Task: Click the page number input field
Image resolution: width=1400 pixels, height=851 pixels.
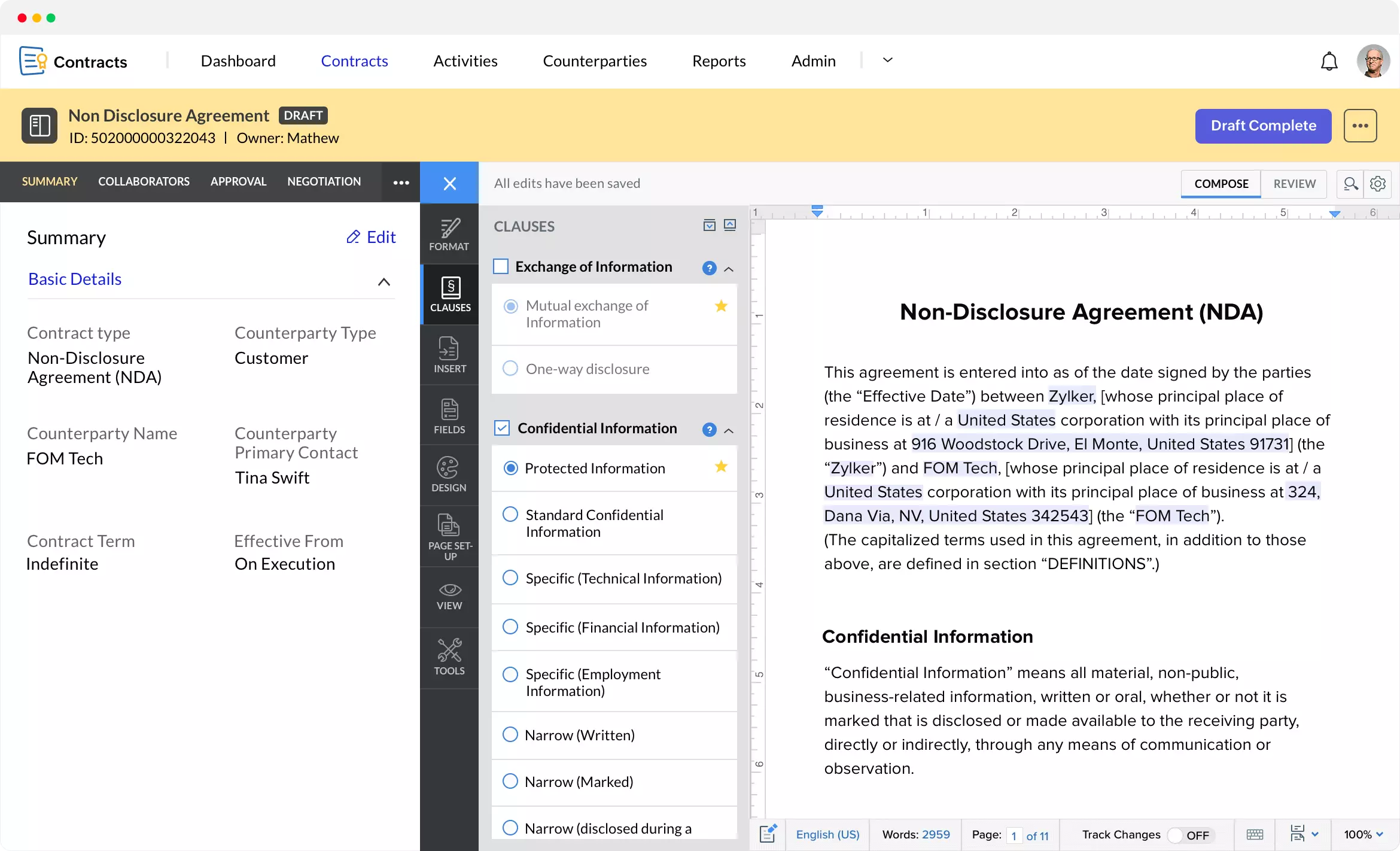Action: click(1014, 835)
